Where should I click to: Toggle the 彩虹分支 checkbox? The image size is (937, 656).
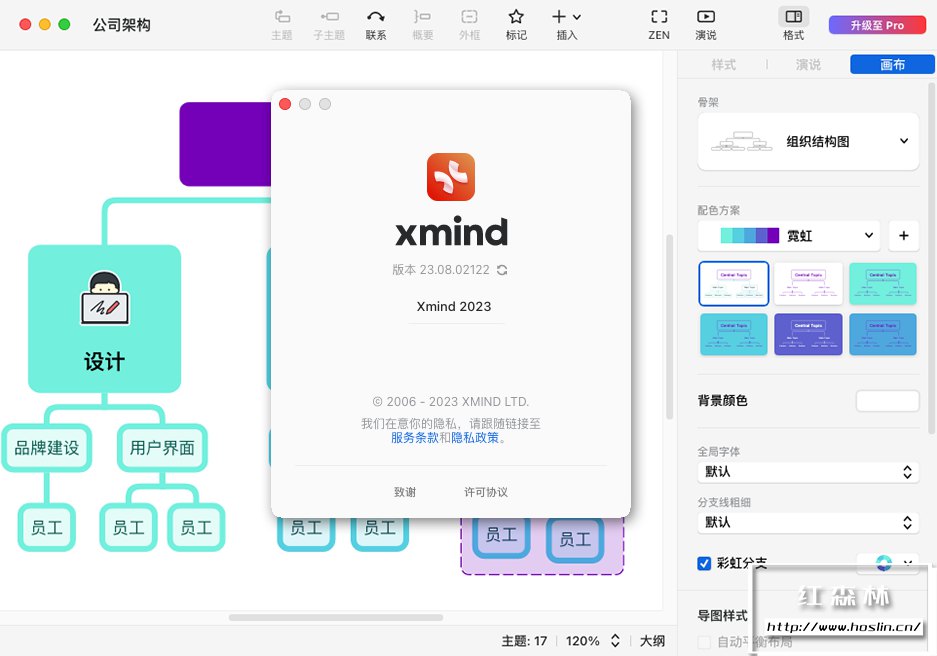pyautogui.click(x=704, y=563)
